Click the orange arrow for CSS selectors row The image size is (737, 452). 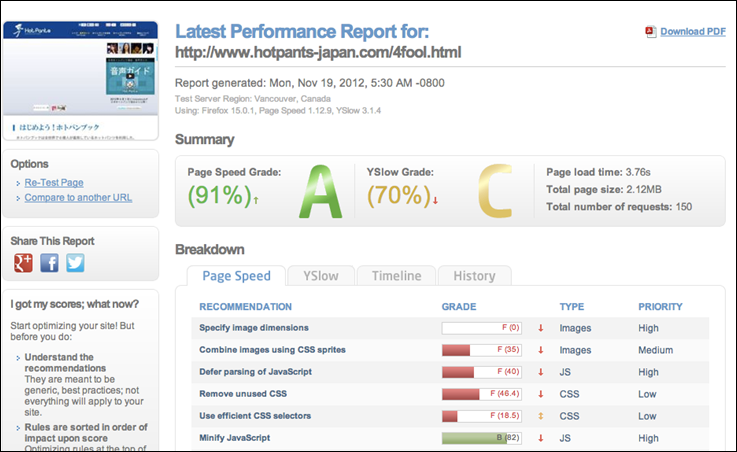[x=541, y=416]
